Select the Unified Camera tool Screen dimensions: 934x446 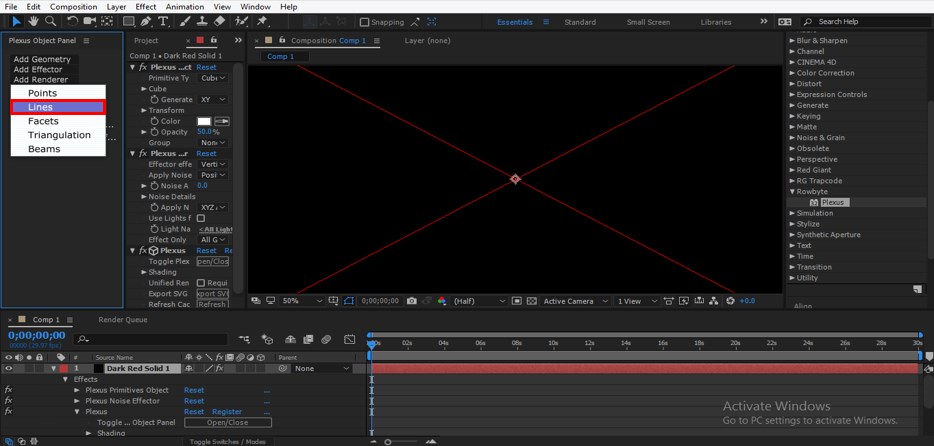(x=89, y=21)
